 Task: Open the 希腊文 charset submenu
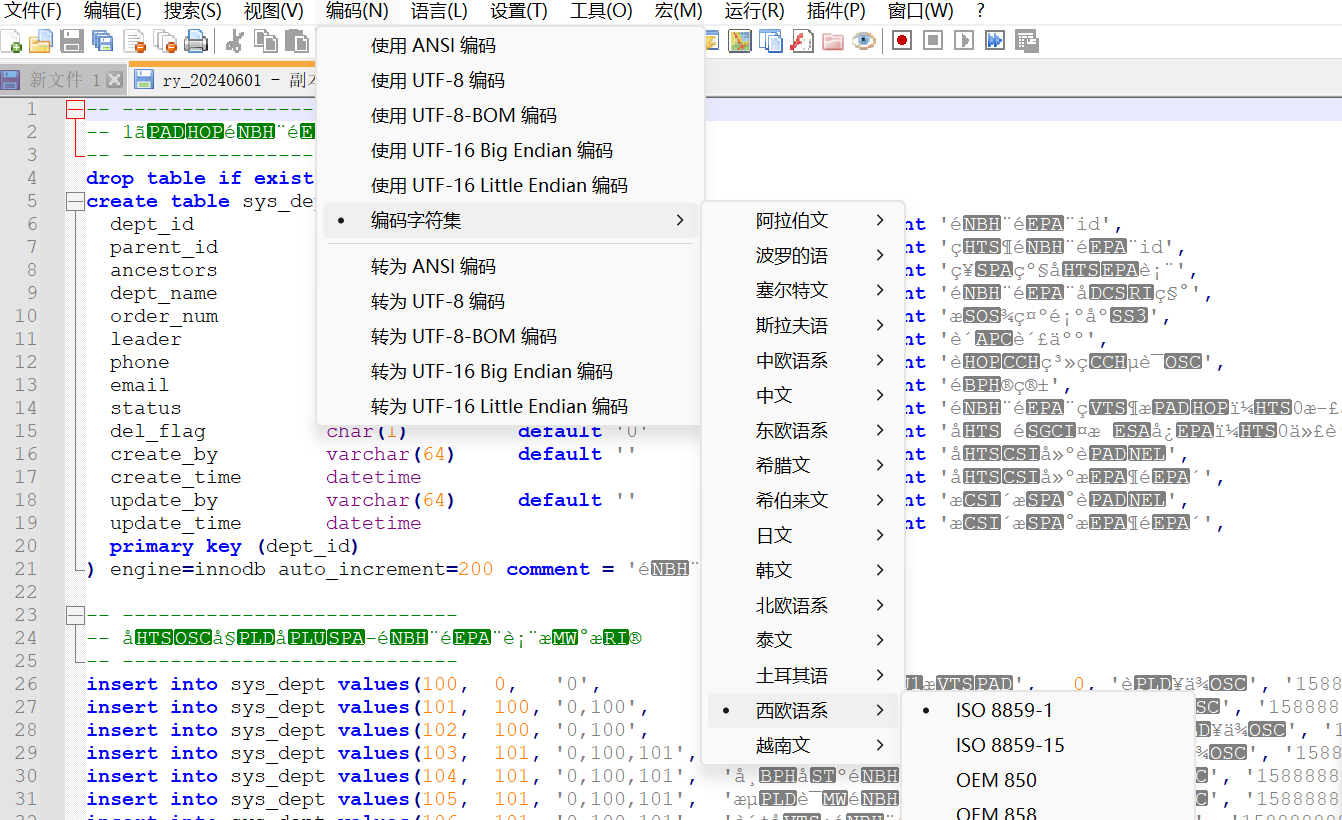[x=803, y=466]
